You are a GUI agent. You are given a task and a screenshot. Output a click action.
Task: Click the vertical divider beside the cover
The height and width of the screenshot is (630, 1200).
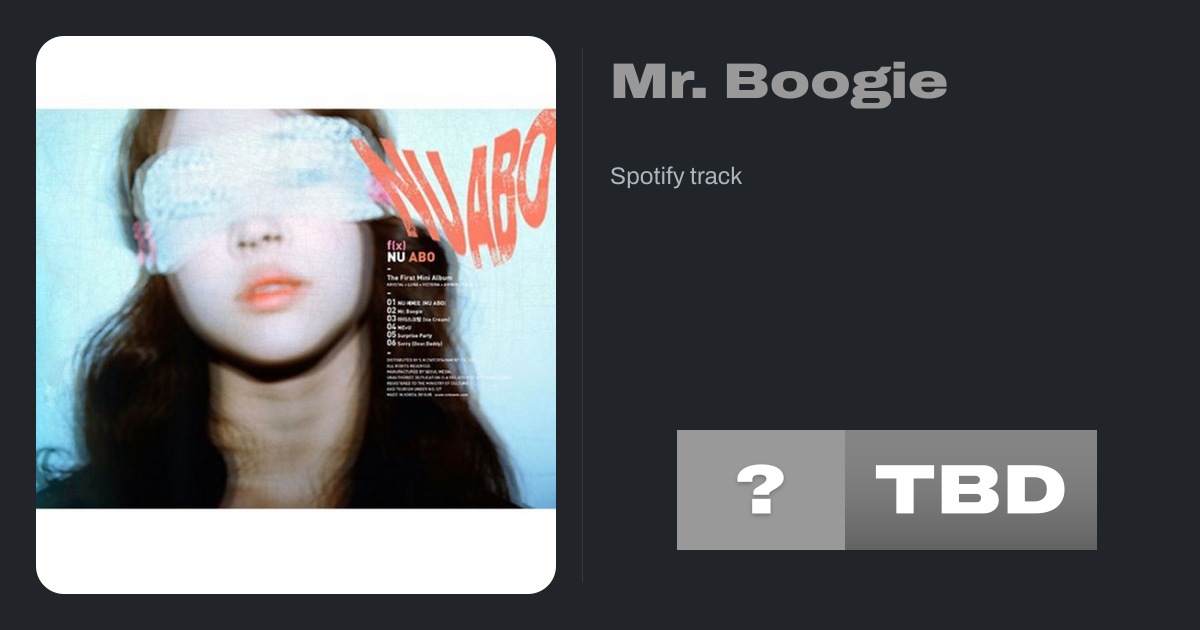point(583,315)
